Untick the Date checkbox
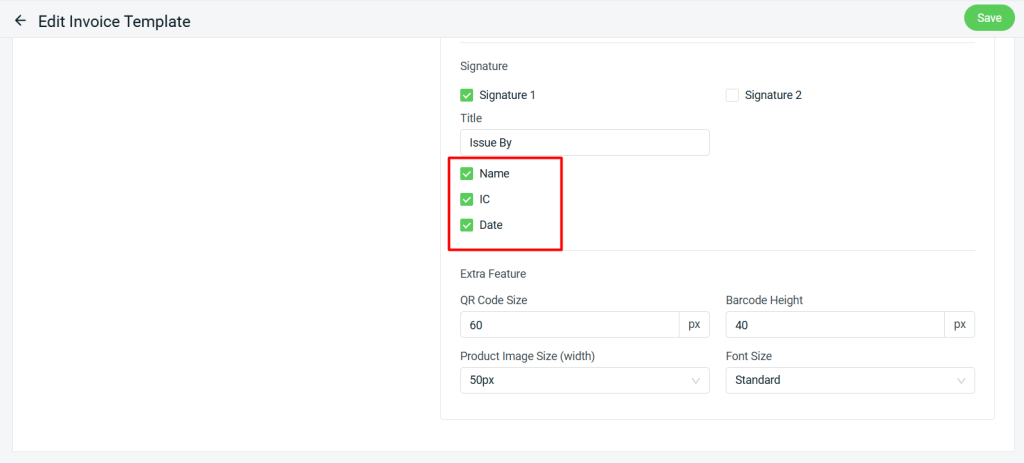Viewport: 1024px width, 463px height. tap(466, 225)
